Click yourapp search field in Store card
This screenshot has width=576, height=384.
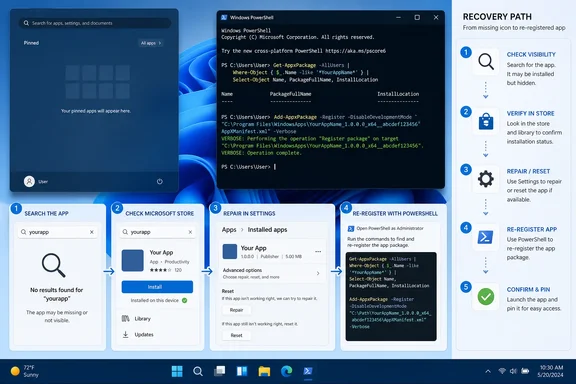(157, 232)
